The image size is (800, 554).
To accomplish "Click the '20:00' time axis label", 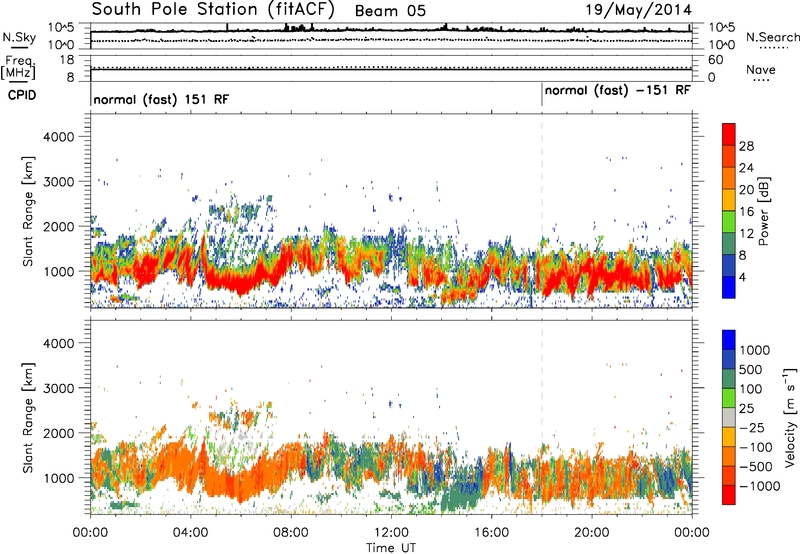I will [x=592, y=533].
